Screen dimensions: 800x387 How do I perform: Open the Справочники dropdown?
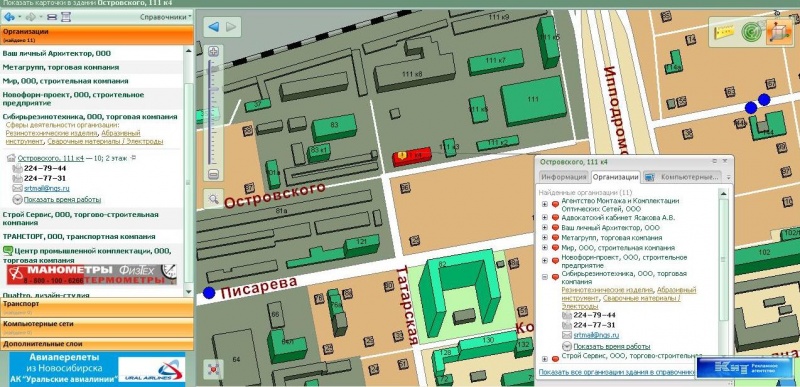tap(165, 17)
